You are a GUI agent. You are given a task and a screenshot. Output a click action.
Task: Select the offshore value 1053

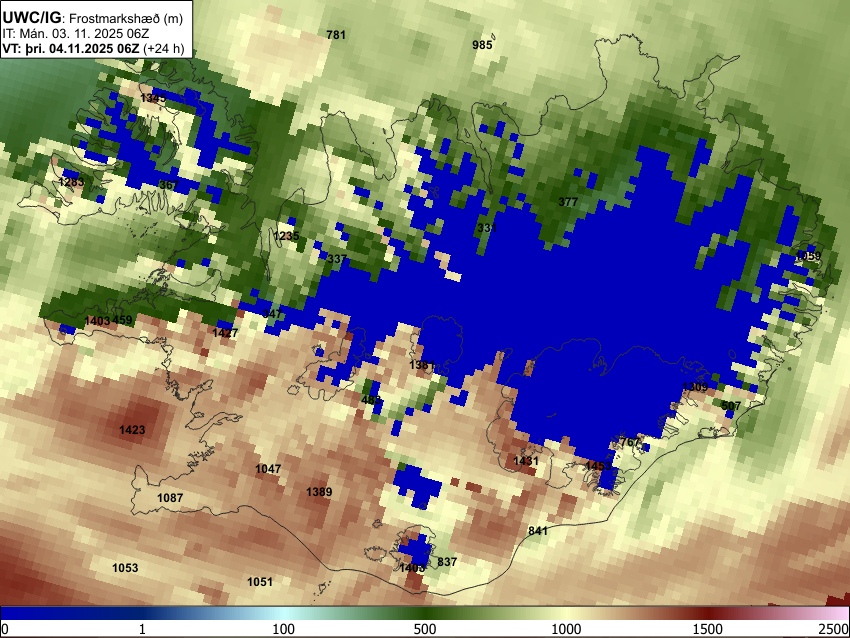click(125, 568)
